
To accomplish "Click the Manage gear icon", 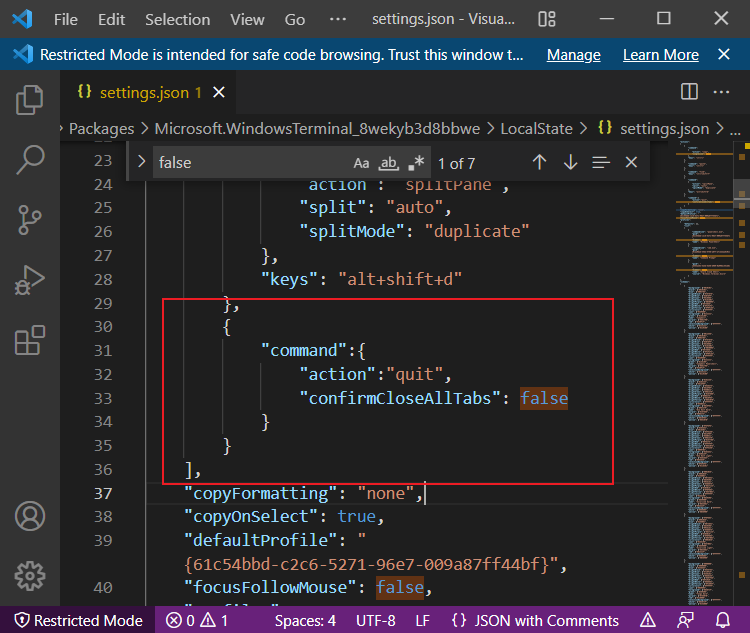I will [30, 576].
